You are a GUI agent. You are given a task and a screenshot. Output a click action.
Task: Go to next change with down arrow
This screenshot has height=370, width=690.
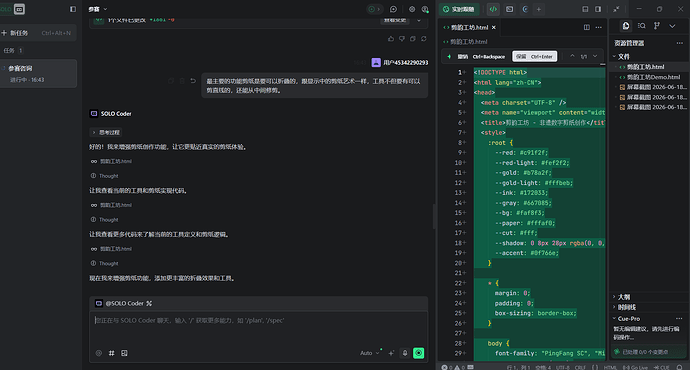point(595,56)
